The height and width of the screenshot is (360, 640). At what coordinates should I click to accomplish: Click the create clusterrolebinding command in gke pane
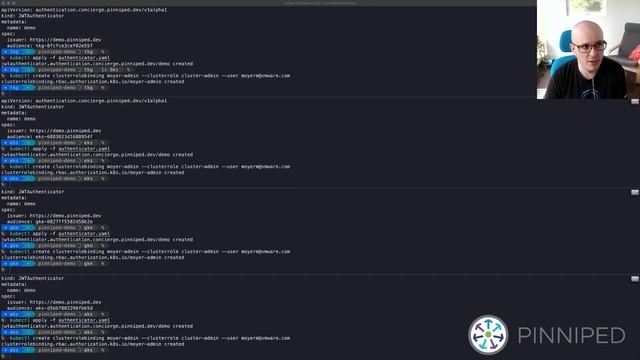point(150,252)
